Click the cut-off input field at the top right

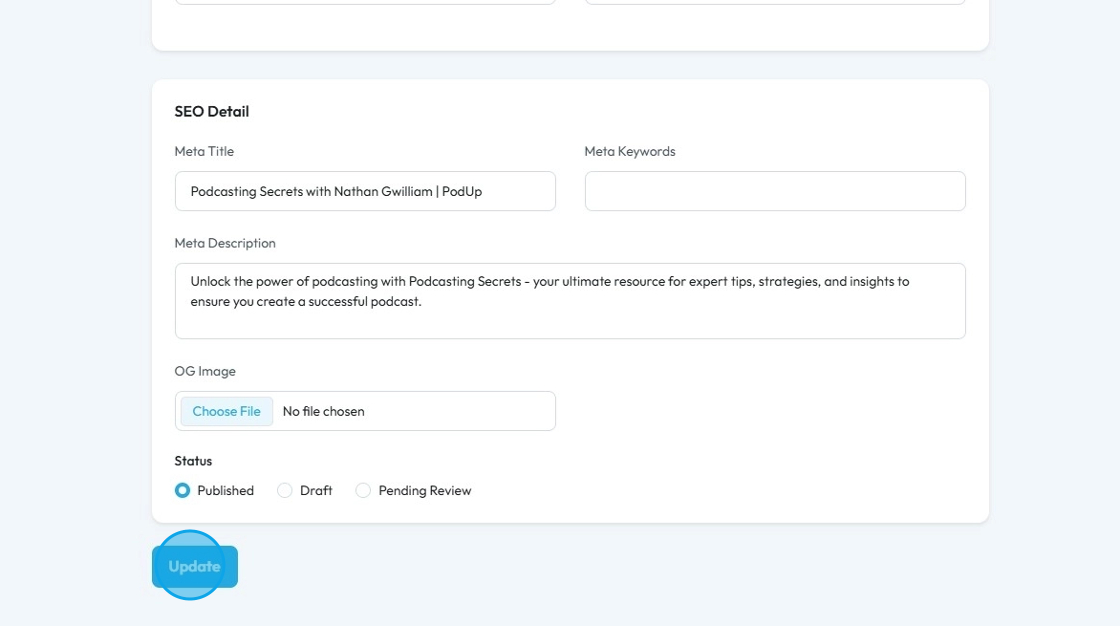(x=775, y=2)
